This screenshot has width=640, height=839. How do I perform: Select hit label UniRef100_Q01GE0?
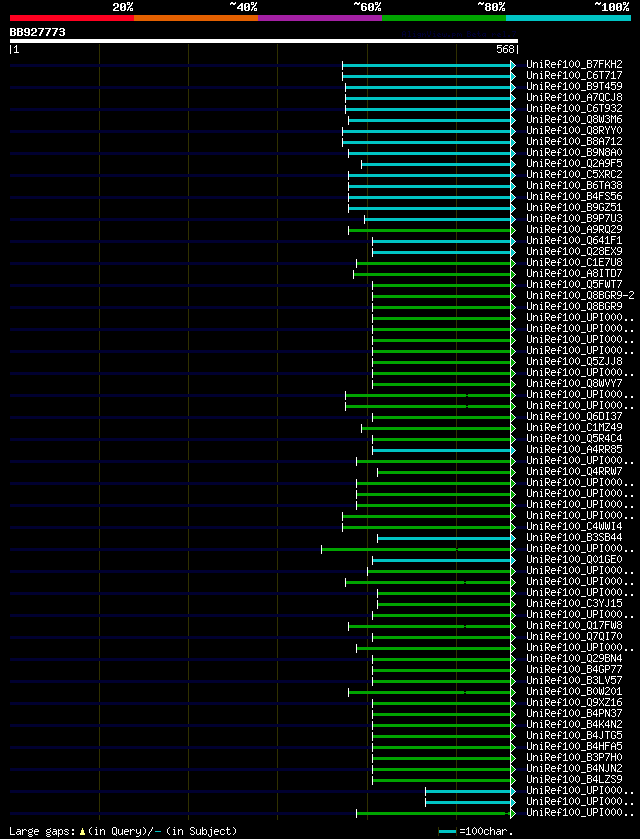coord(574,560)
